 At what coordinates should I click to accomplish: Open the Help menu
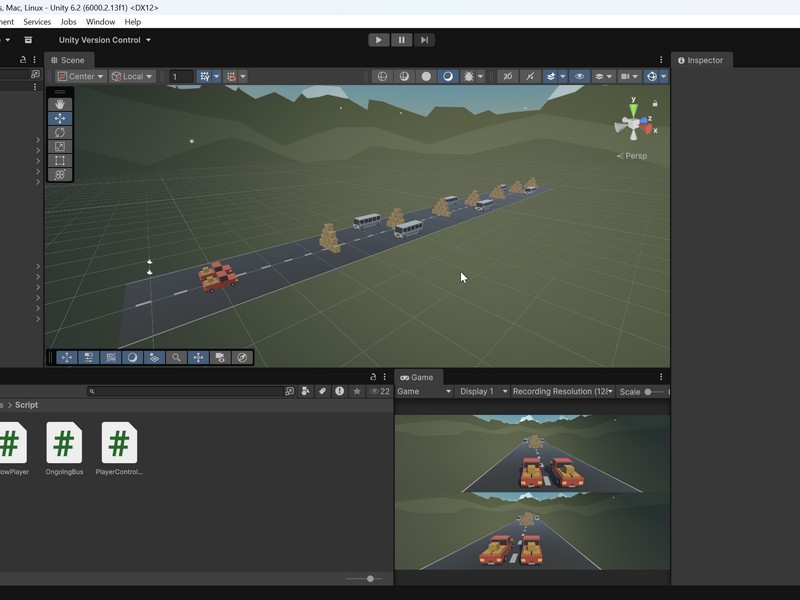tap(133, 22)
